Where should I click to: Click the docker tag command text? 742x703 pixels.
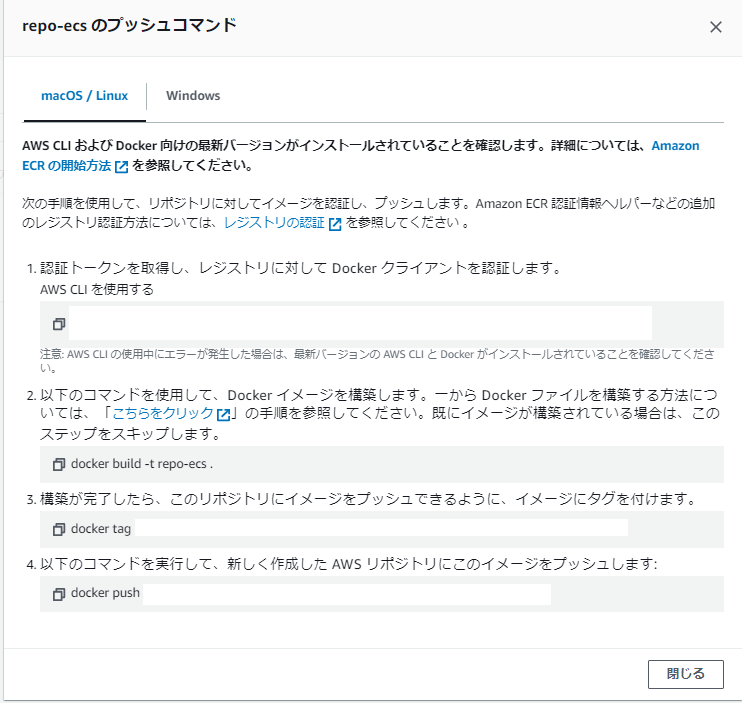pyautogui.click(x=101, y=528)
